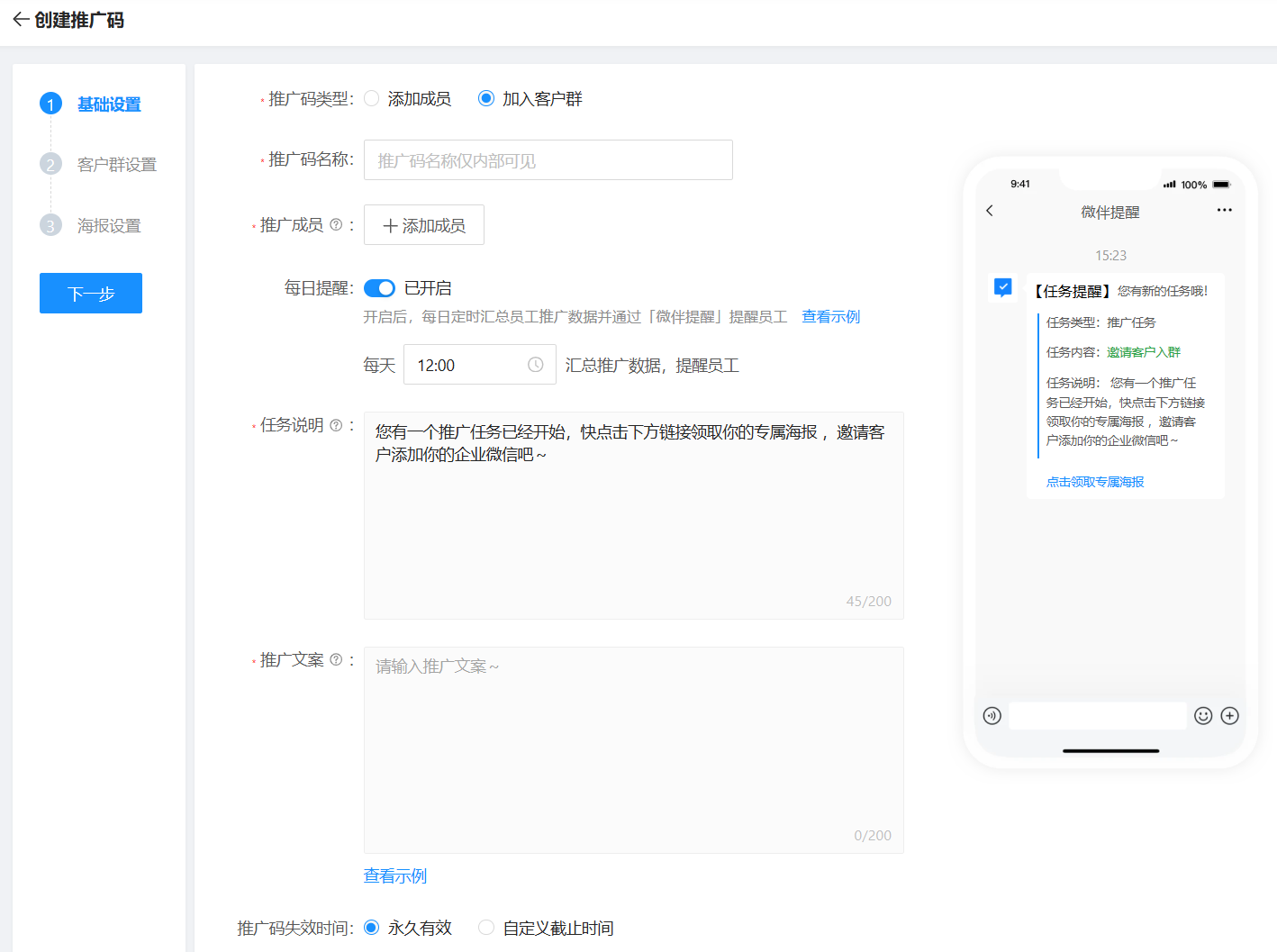The height and width of the screenshot is (952, 1277).
Task: Click the 下一步 button
Action: [91, 294]
